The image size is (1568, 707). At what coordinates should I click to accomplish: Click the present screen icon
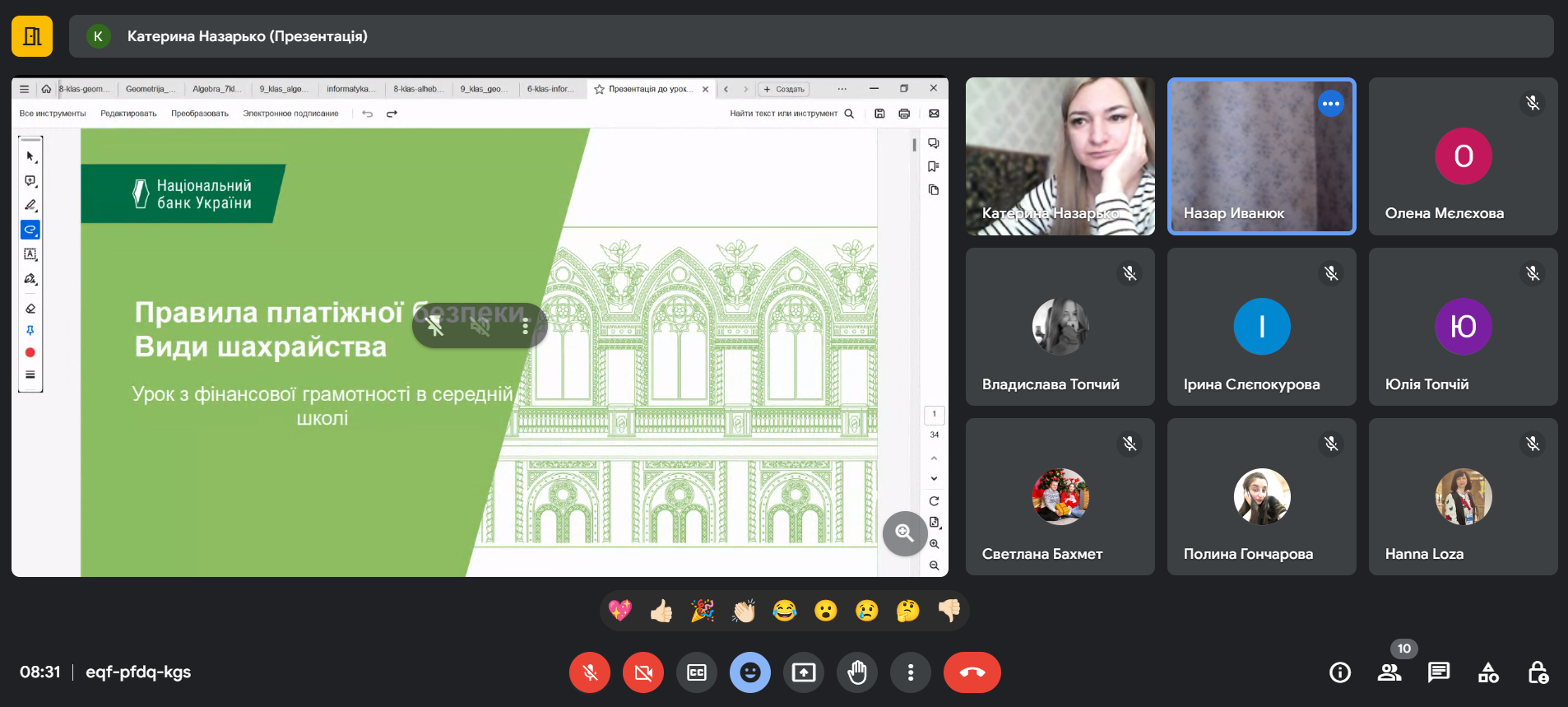pyautogui.click(x=804, y=672)
